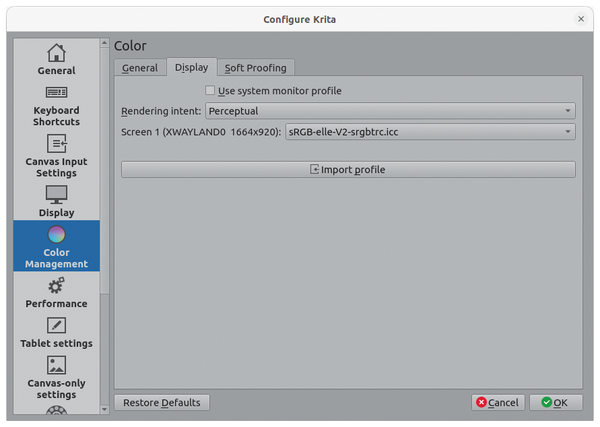Open the Tablet settings section

(56, 333)
